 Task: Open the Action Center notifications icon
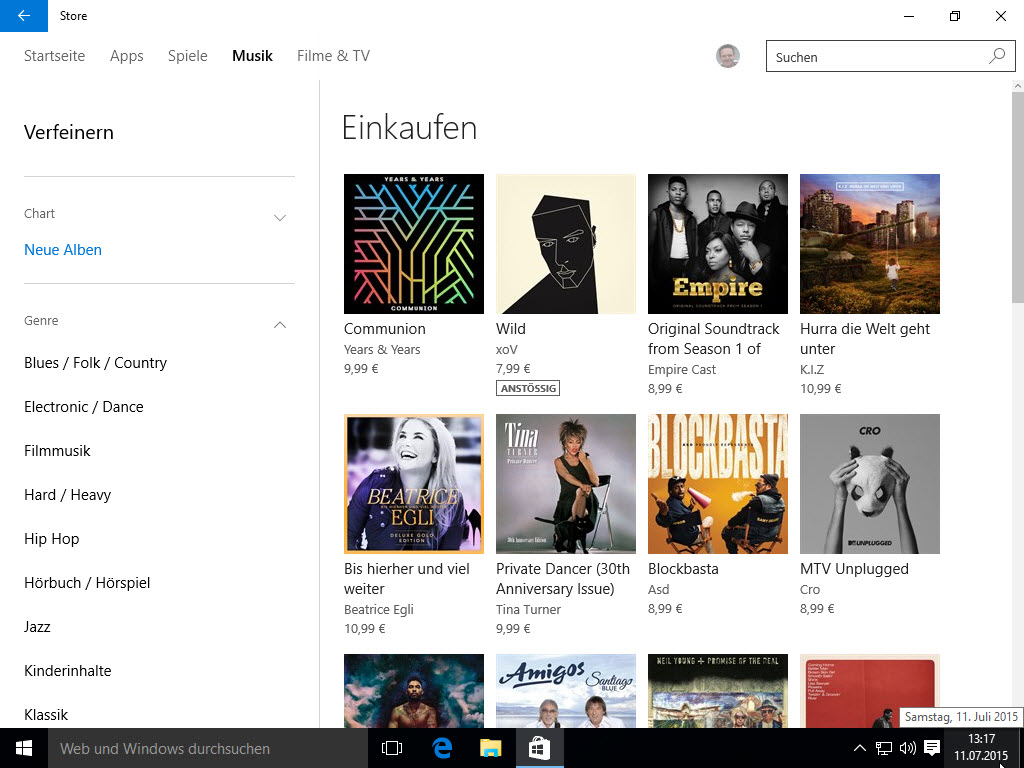pyautogui.click(x=933, y=748)
